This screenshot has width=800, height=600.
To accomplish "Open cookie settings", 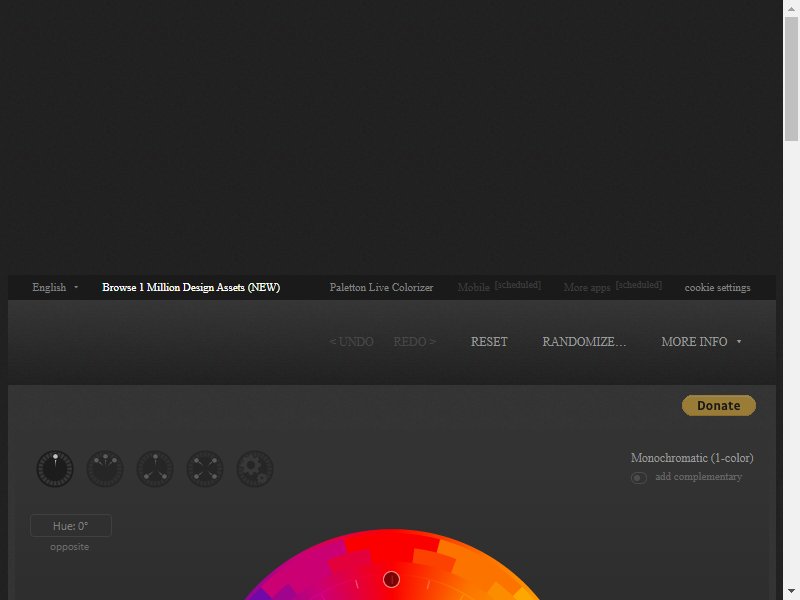I will 717,287.
